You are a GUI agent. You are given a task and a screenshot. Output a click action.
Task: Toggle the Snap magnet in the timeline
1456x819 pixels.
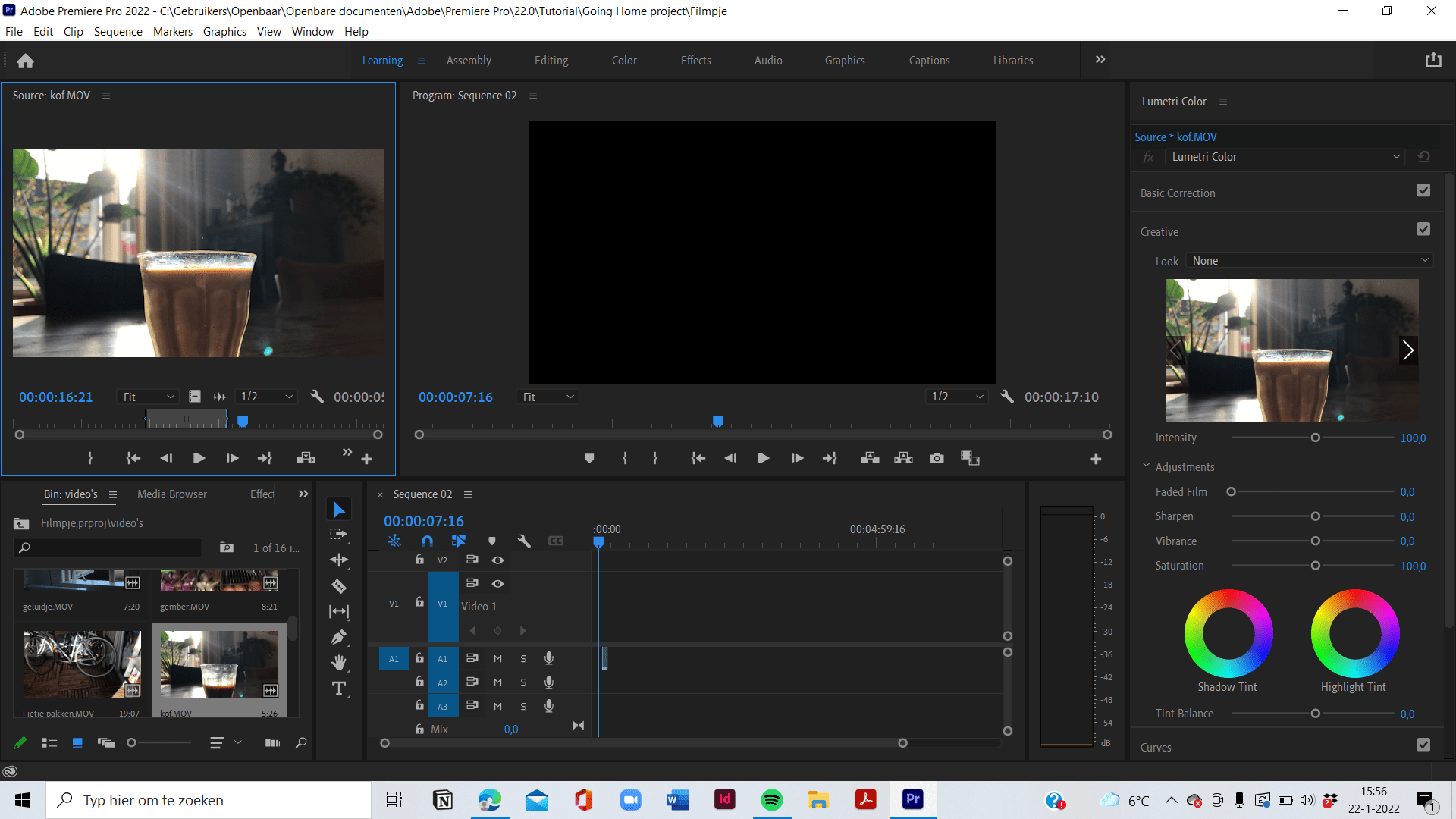coord(427,541)
